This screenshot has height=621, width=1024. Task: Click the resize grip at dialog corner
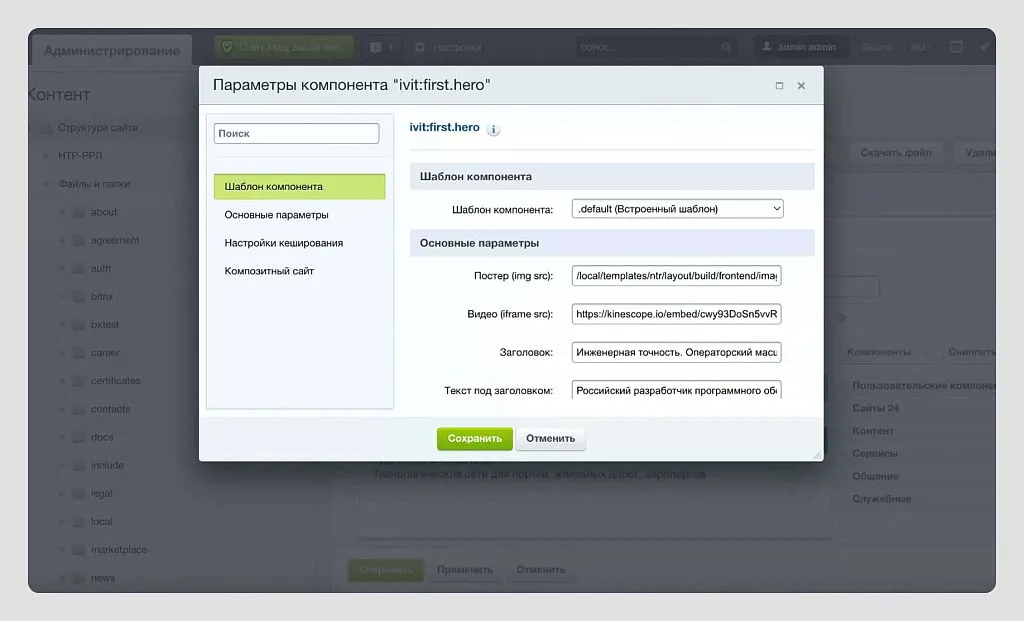816,454
